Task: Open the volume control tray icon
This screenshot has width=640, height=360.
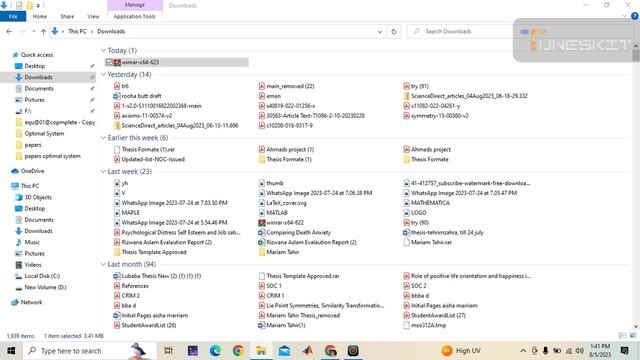Action: (x=580, y=351)
